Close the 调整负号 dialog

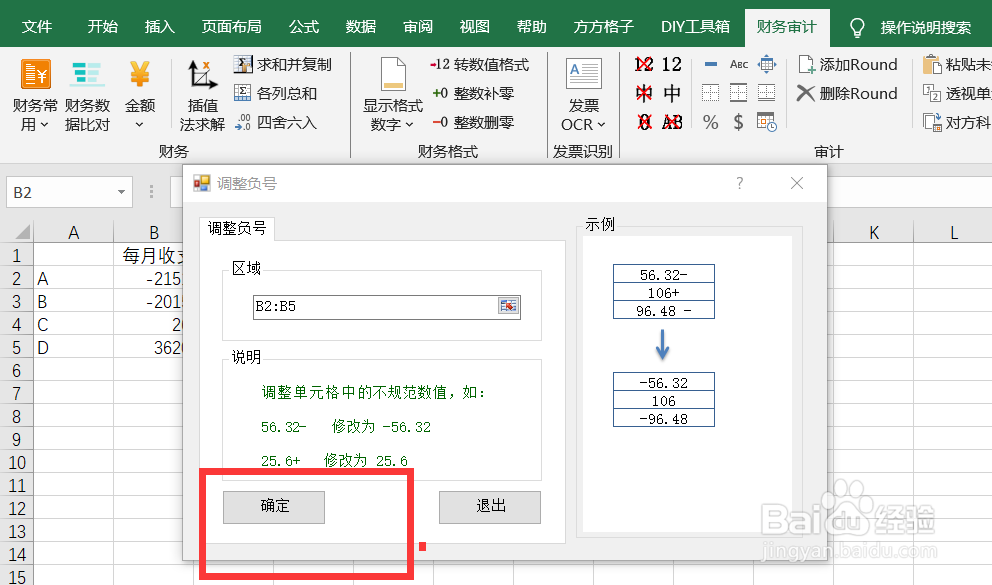pyautogui.click(x=797, y=183)
